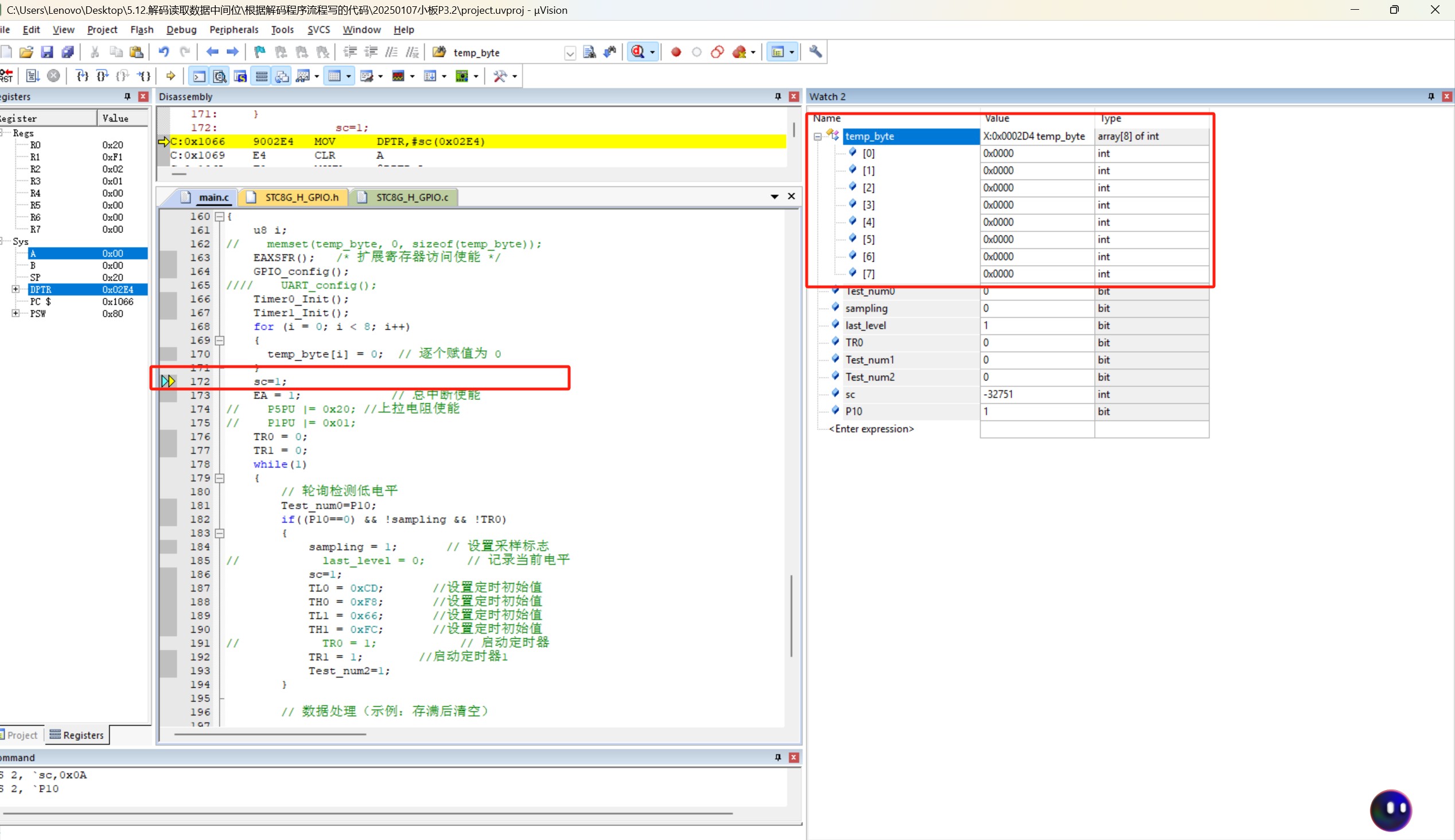
Task: Select the last_level row in Watch 2
Action: 1012,325
